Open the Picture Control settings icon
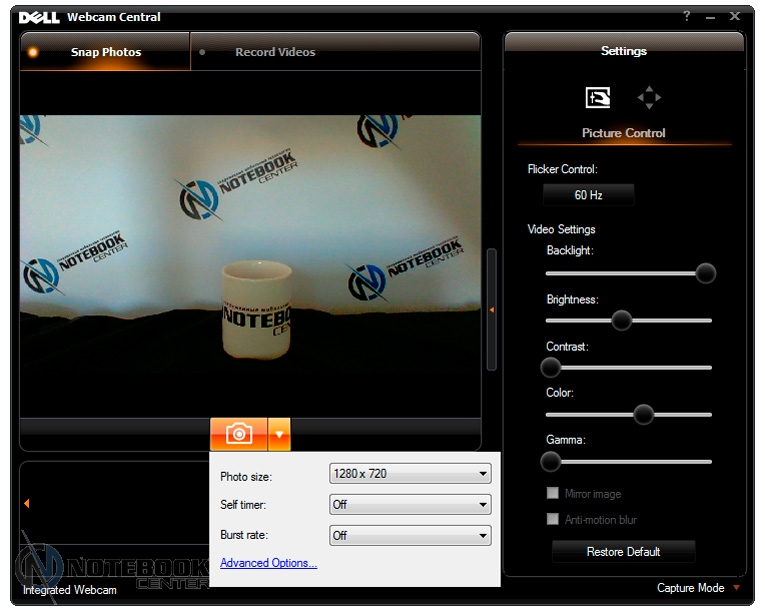Viewport: 765px width, 615px height. [x=598, y=98]
